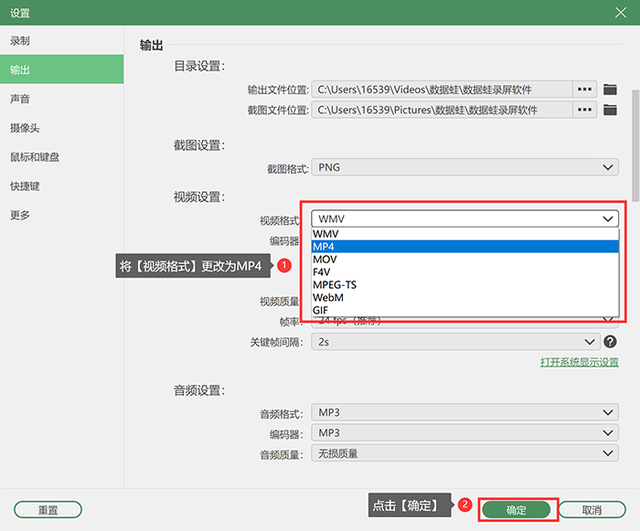Select MP4 in the video format list
Screen dimensions: 640x531
pos(465,247)
